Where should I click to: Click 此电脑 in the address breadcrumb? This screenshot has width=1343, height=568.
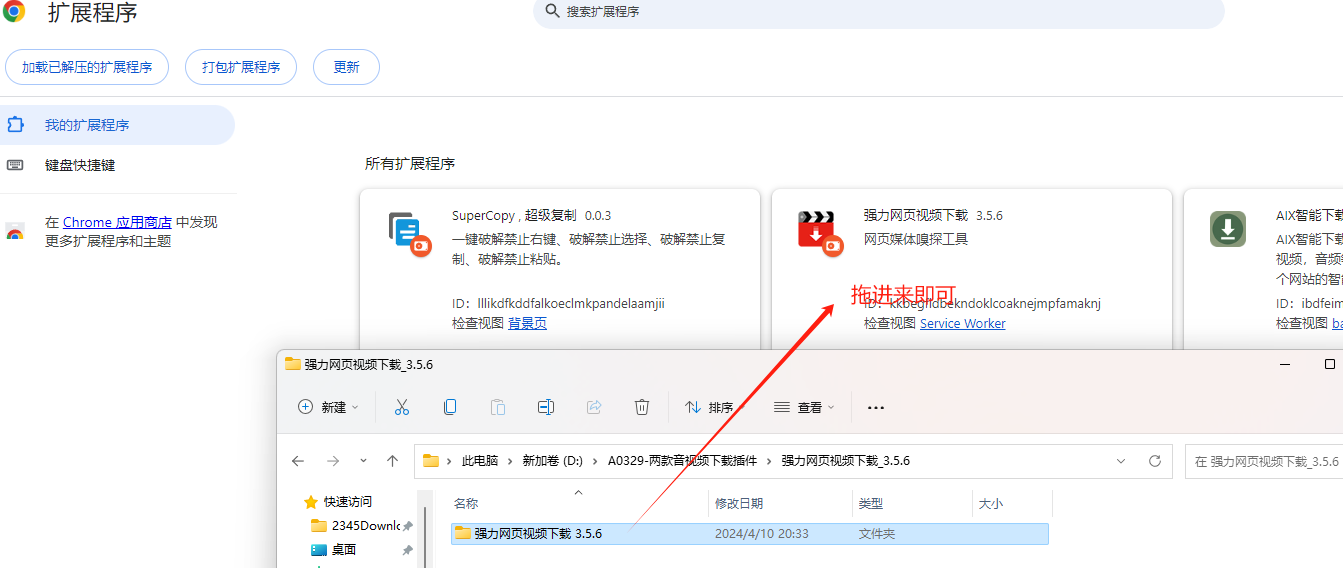pyautogui.click(x=479, y=461)
